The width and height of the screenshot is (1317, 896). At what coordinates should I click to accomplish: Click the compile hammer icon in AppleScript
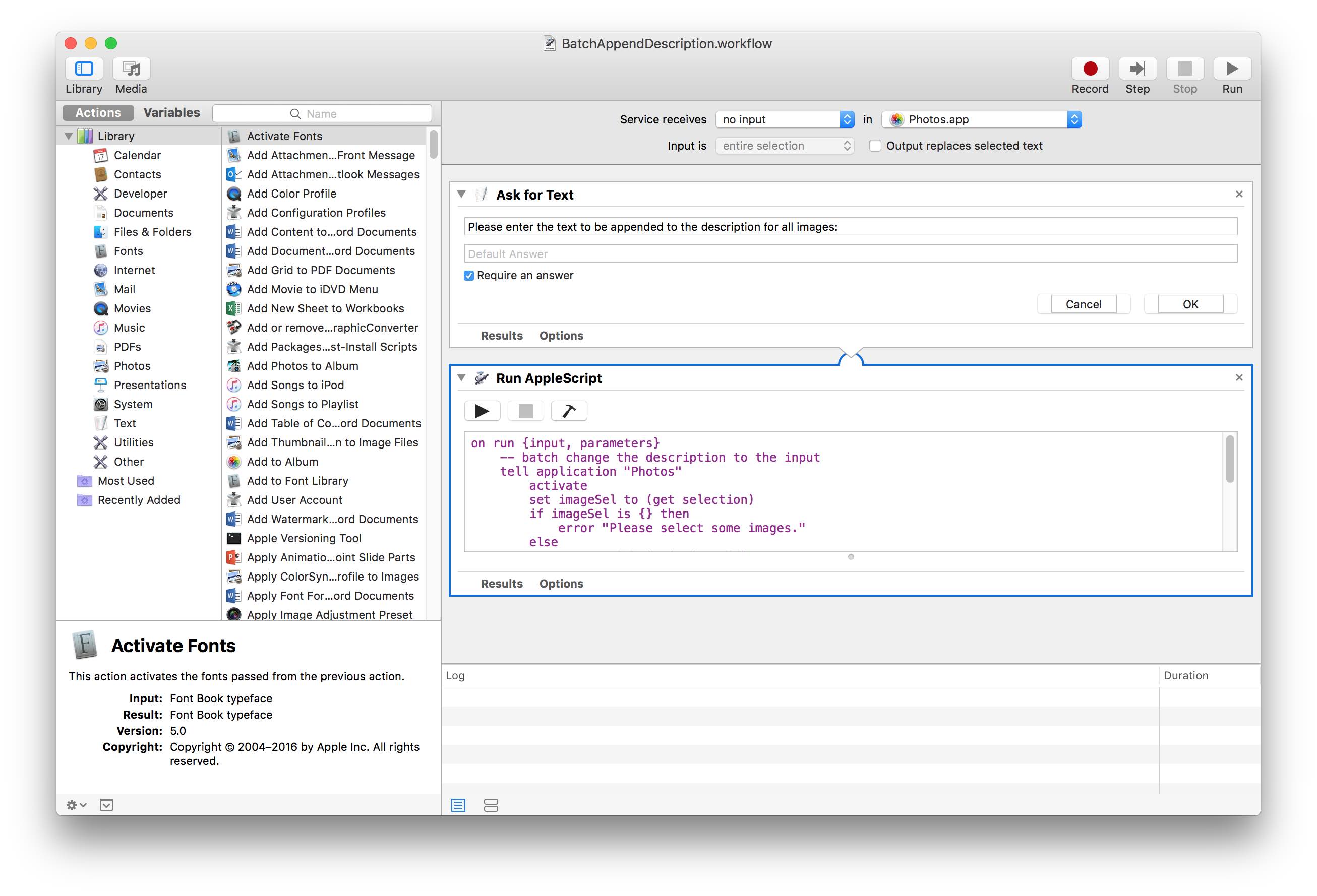pyautogui.click(x=568, y=411)
